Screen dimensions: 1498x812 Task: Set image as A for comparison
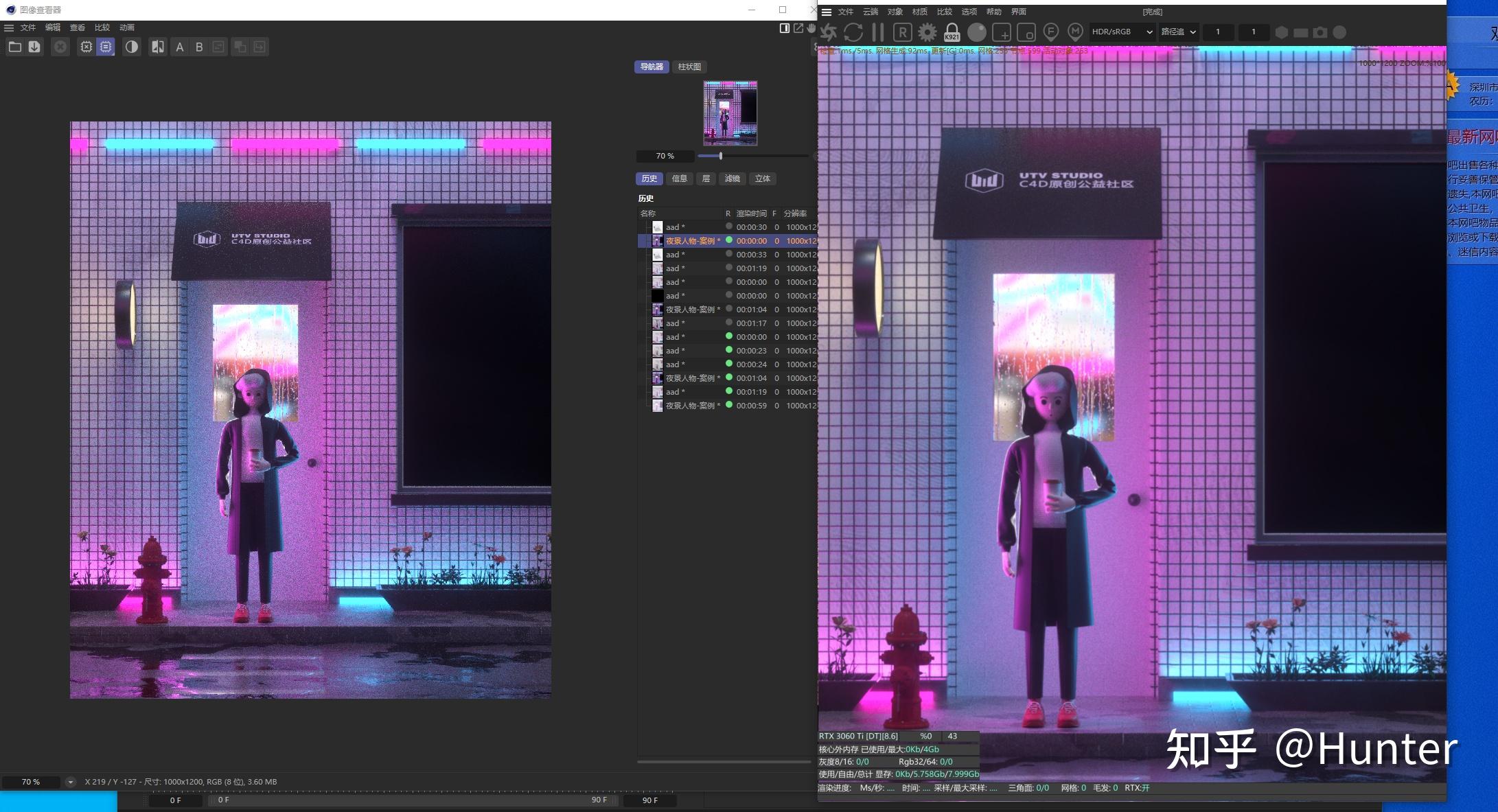180,47
